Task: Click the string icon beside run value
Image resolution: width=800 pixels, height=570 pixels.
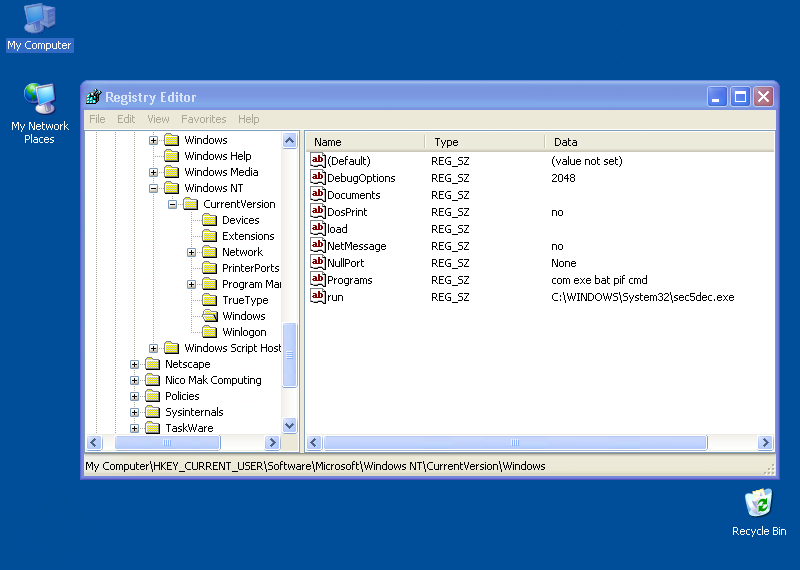Action: pos(317,296)
